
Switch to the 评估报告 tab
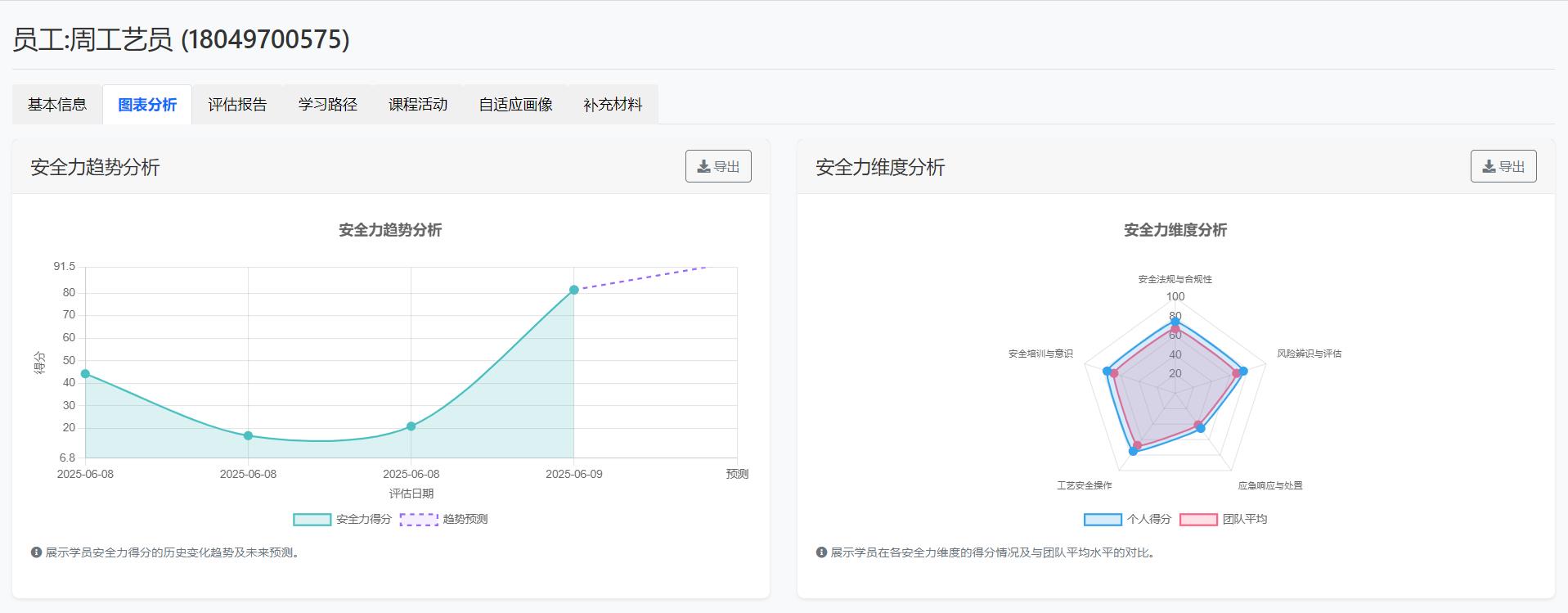237,105
